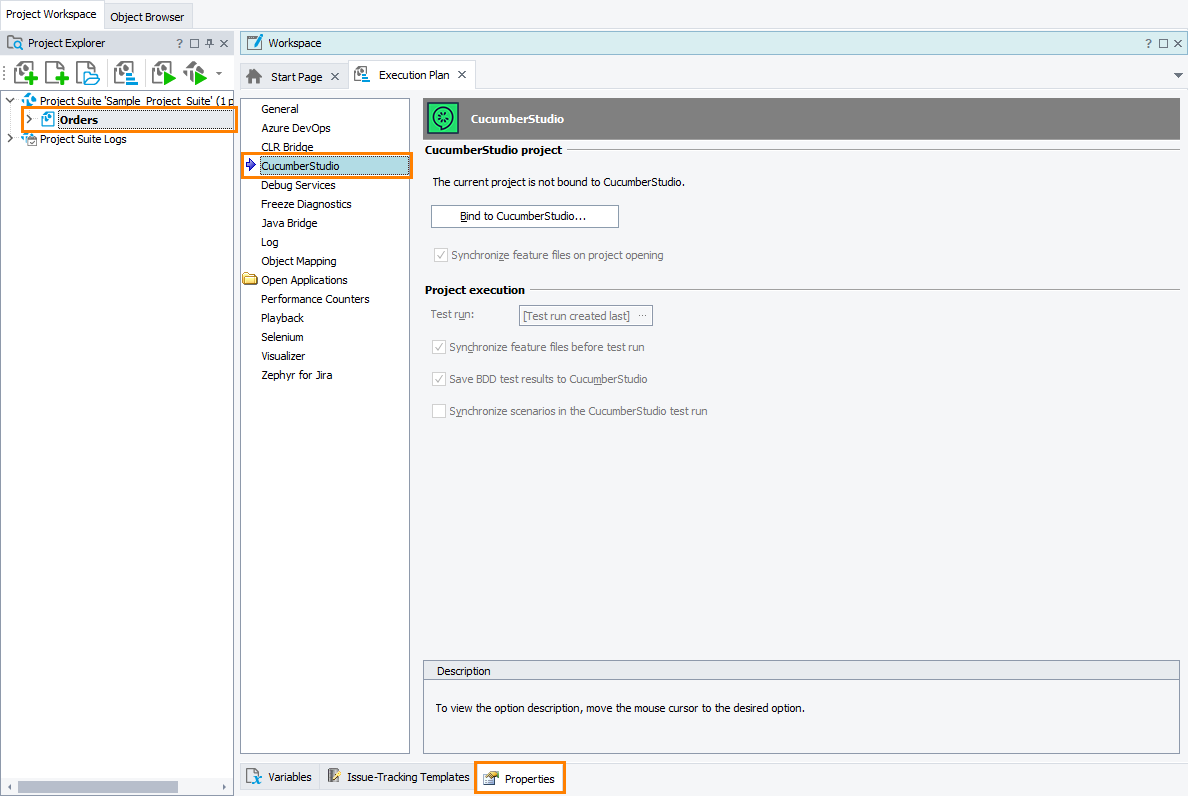Click the Run Project Suite toolbar icon
Image resolution: width=1188 pixels, height=796 pixels.
pos(195,73)
